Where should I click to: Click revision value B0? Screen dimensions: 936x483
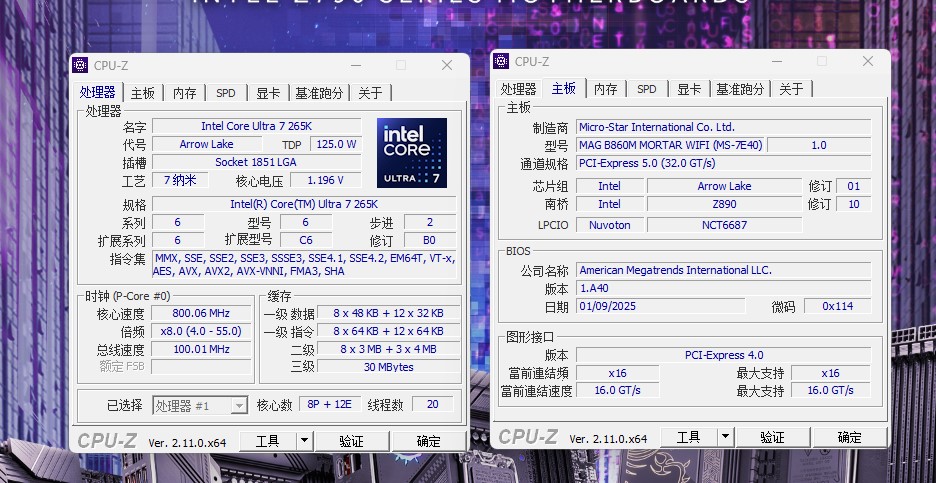pos(430,240)
